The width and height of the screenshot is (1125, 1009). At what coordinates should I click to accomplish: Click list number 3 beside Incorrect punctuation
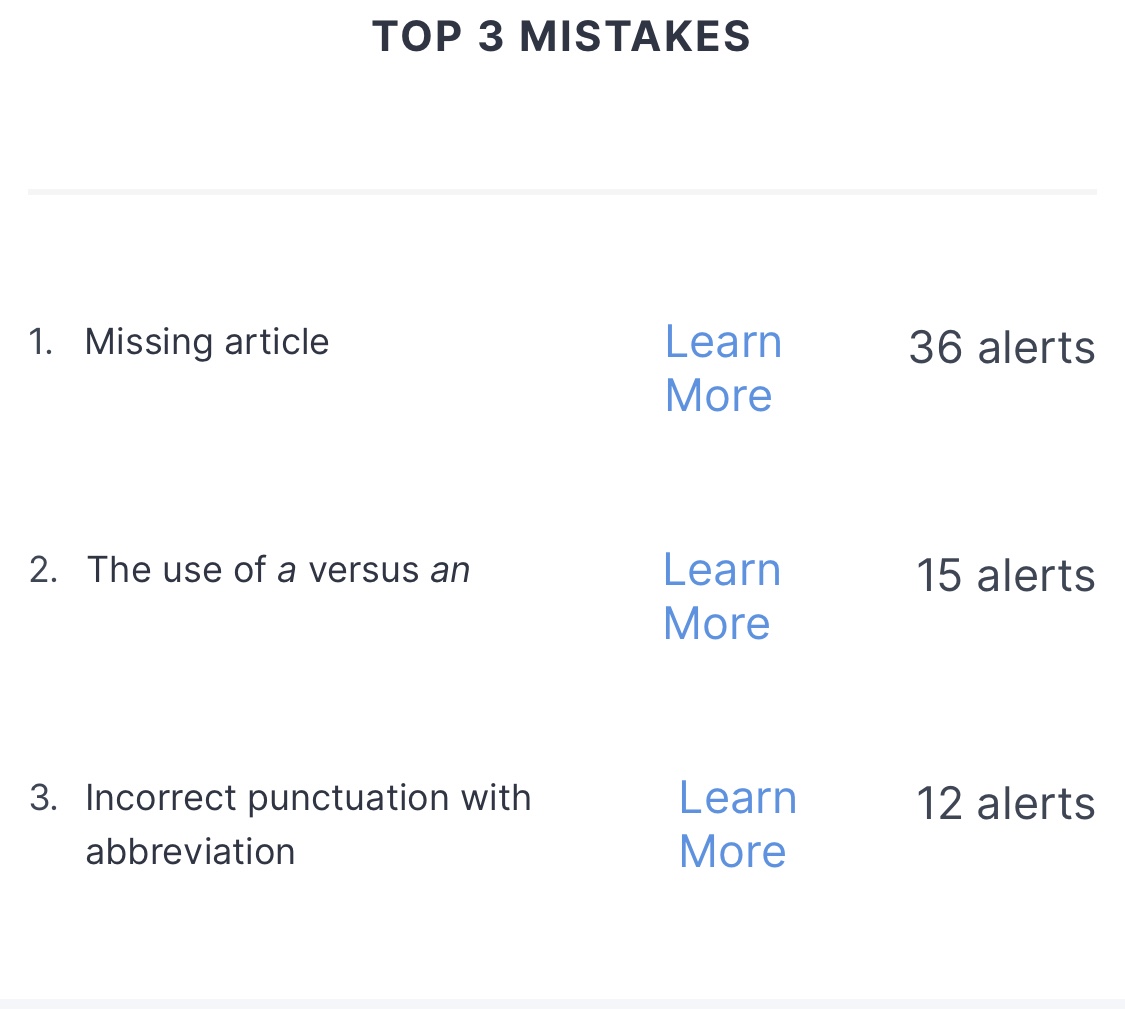[x=42, y=798]
